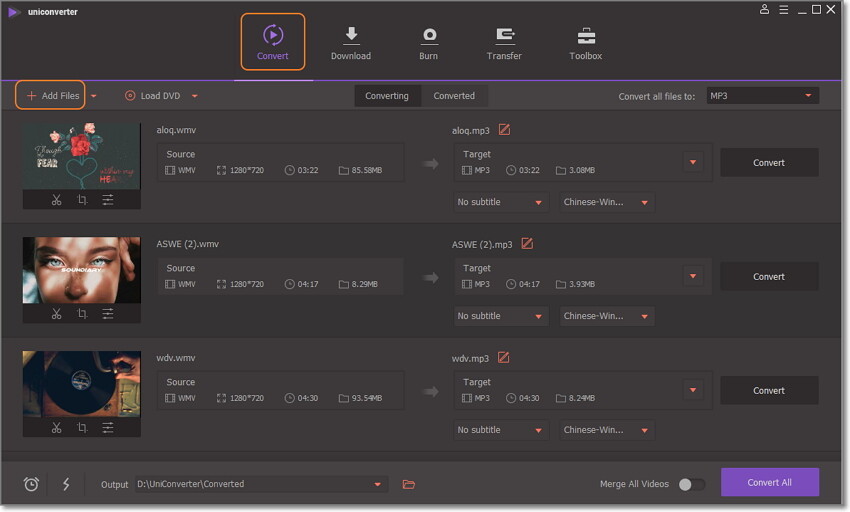Click the scissors trim icon under aloq.wmv thumbnail
850x512 pixels.
(x=56, y=200)
